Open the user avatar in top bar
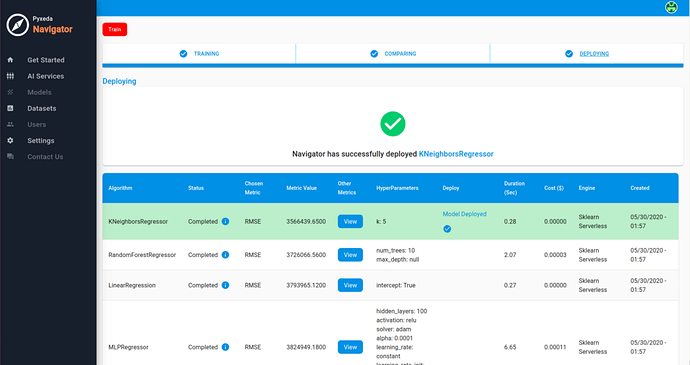 [x=671, y=7]
